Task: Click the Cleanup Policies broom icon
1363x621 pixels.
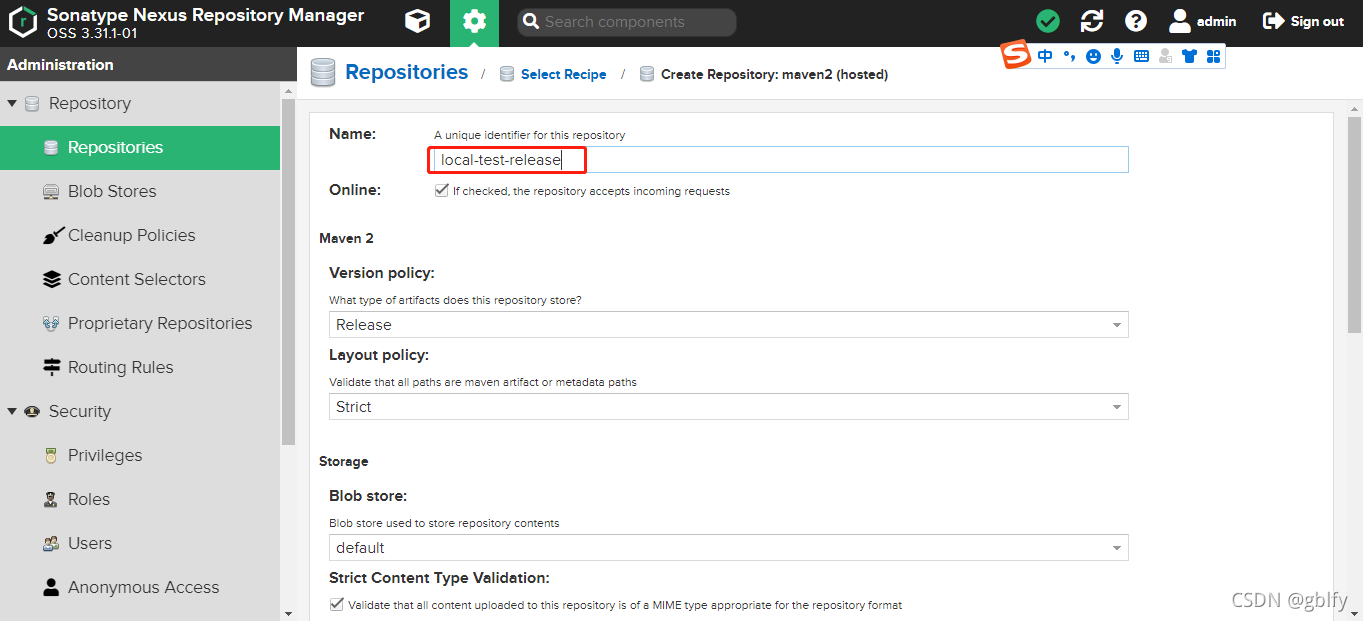Action: [52, 235]
